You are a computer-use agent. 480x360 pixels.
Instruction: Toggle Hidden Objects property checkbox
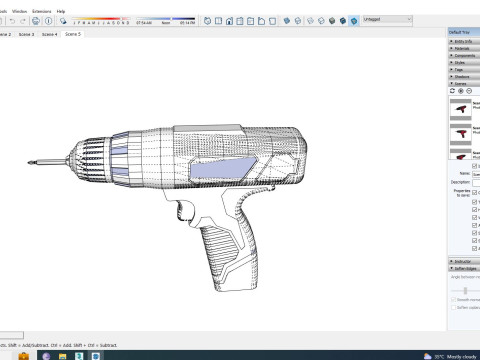pos(475,209)
